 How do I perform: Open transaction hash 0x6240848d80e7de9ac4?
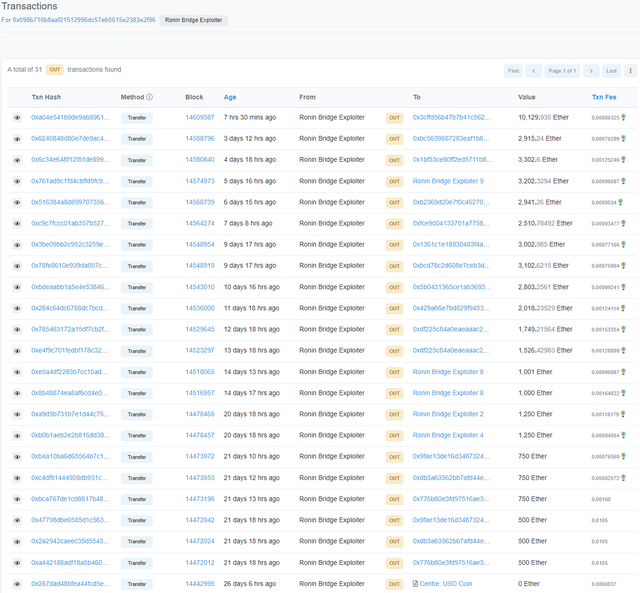coord(71,139)
